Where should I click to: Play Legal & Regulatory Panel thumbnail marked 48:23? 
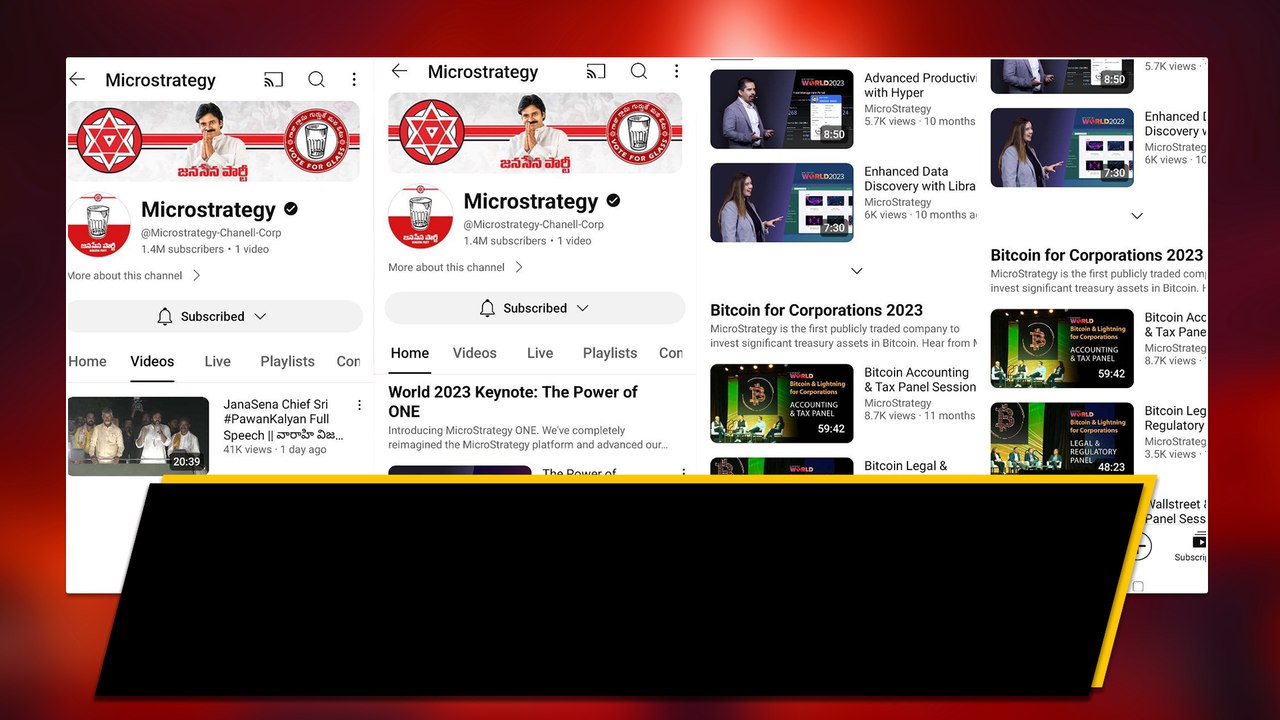tap(1062, 439)
